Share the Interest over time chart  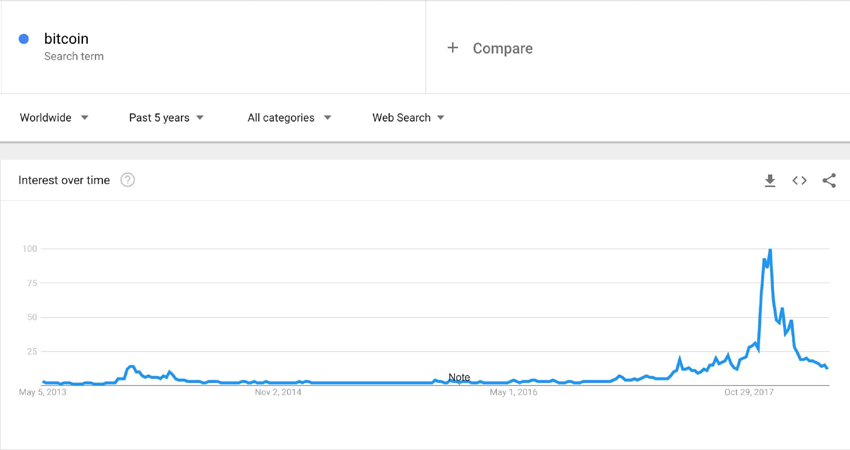coord(829,181)
